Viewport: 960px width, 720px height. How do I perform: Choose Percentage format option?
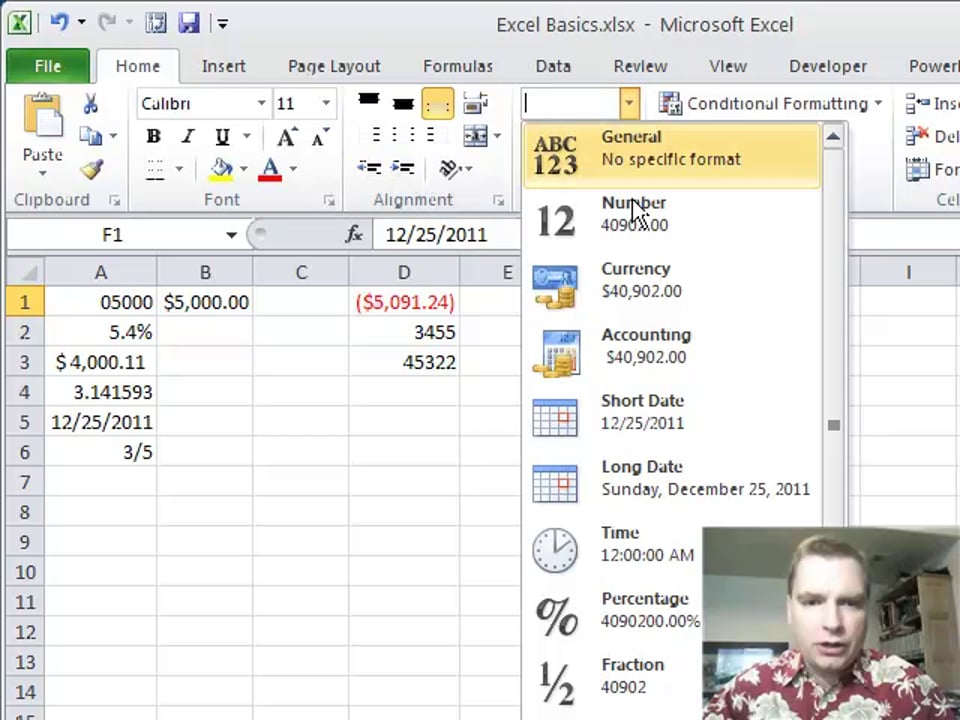tap(612, 617)
